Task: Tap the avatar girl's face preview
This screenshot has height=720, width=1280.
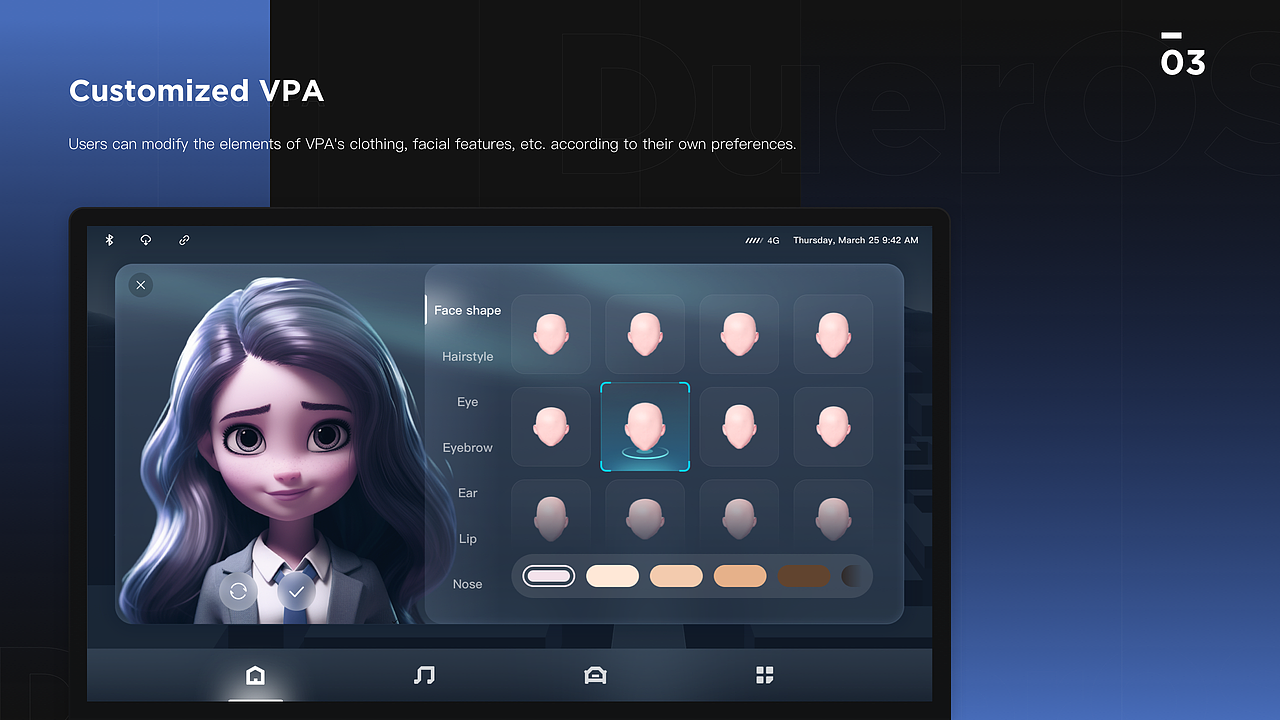Action: 286,440
